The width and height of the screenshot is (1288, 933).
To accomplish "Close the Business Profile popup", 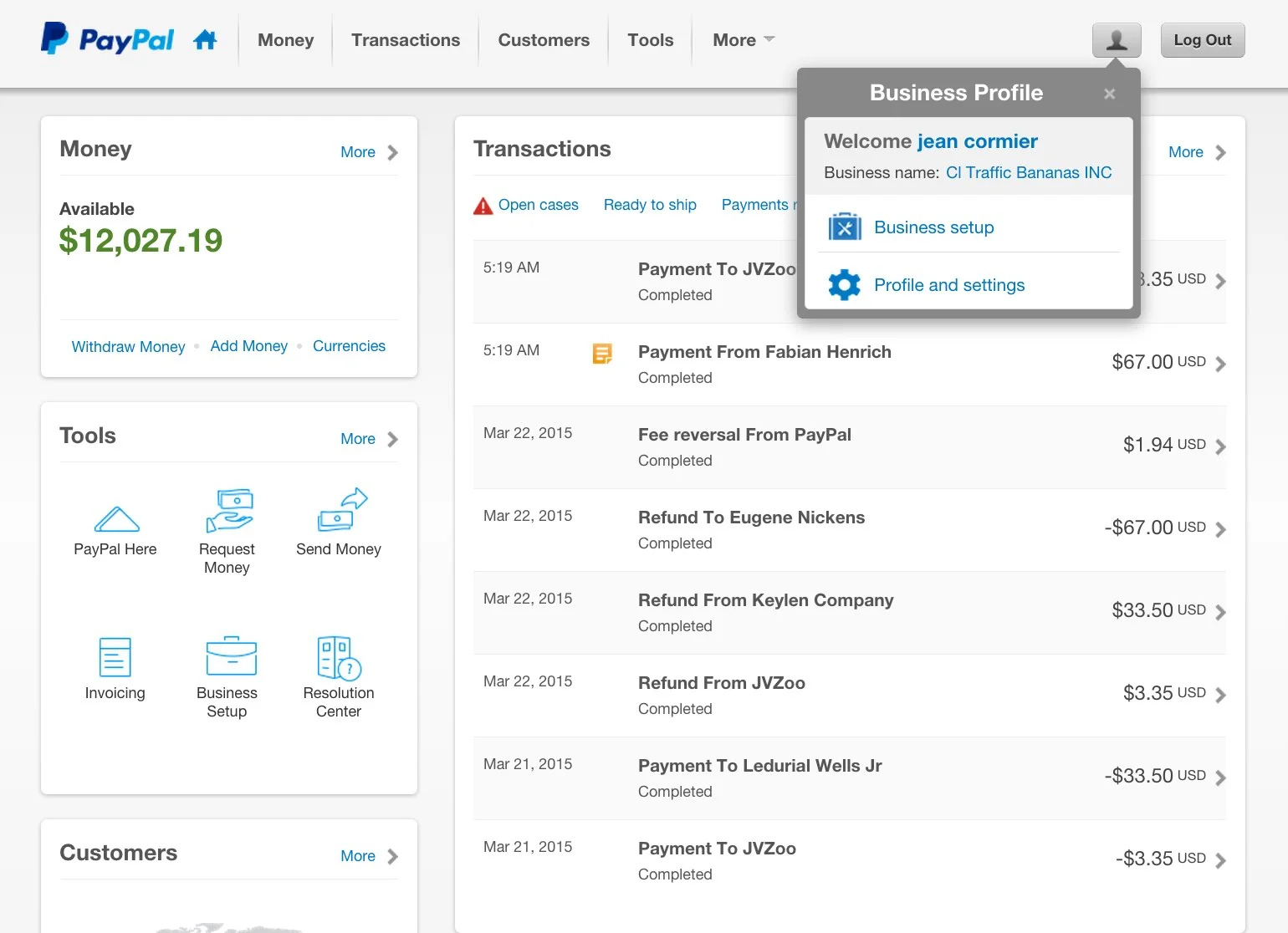I will pyautogui.click(x=1109, y=94).
